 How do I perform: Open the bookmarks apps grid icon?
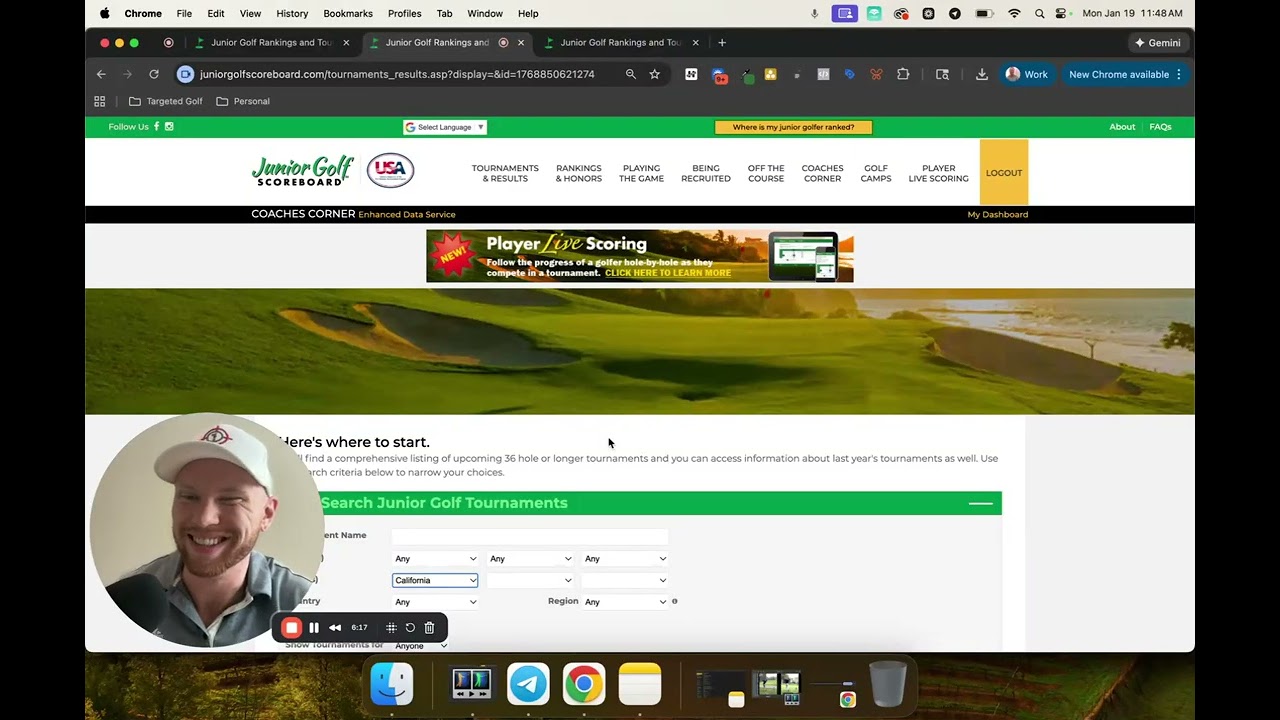tap(100, 101)
